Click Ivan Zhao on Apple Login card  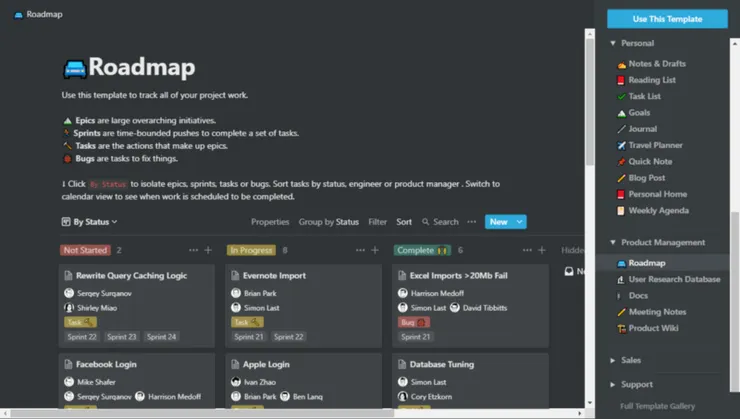[x=253, y=382]
